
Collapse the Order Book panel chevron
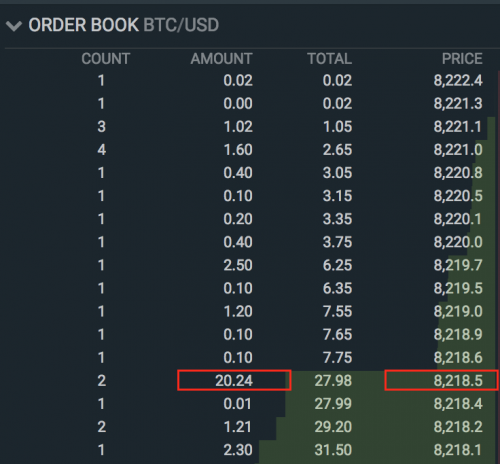coord(14,26)
